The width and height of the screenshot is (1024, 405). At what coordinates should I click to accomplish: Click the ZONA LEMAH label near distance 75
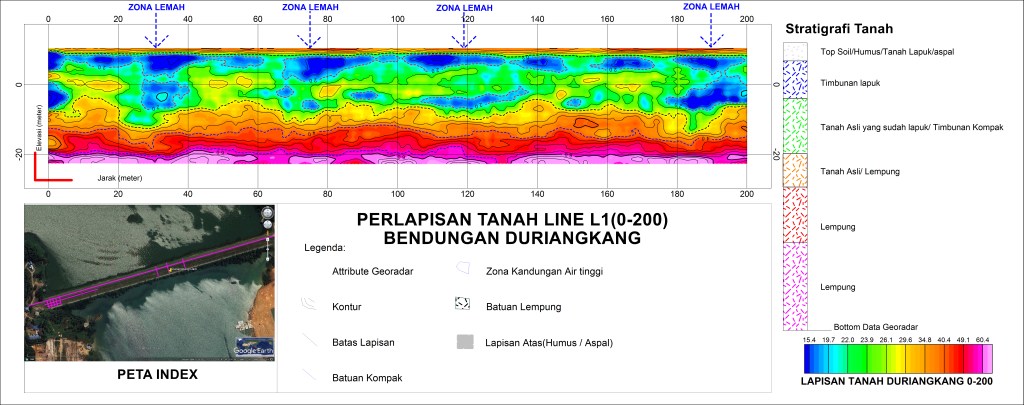click(x=310, y=7)
